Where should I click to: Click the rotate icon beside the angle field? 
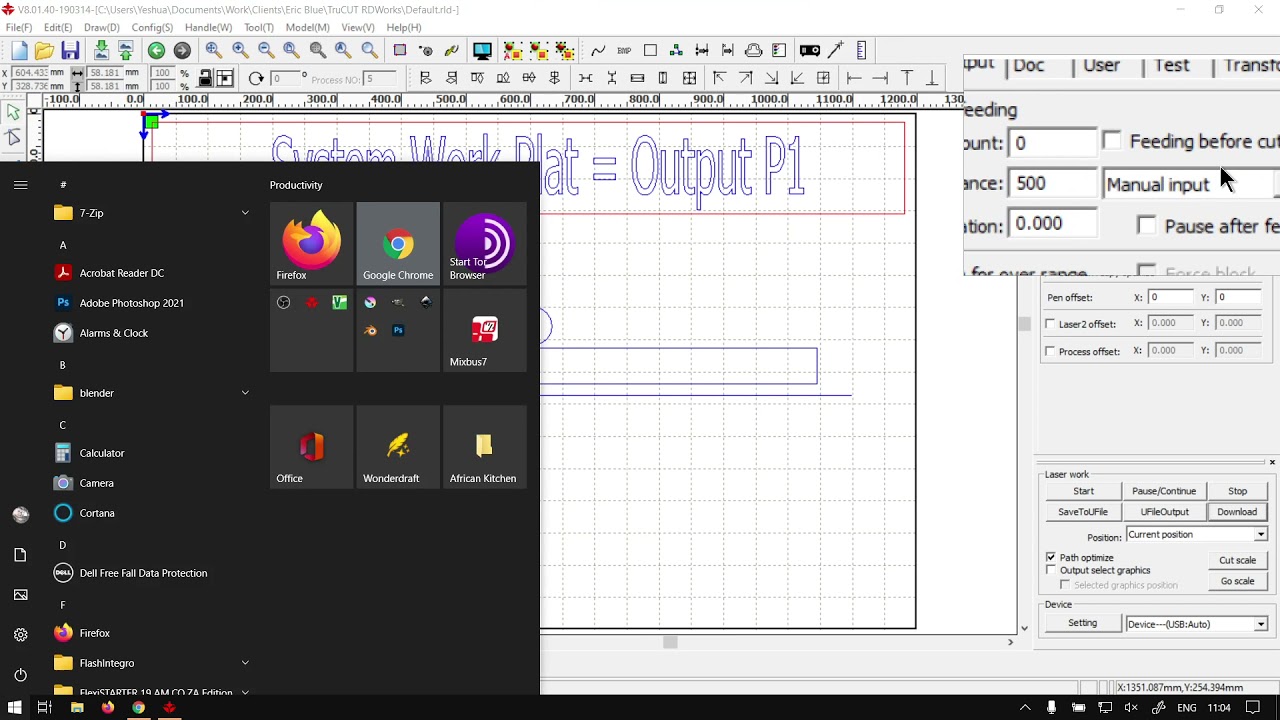[256, 78]
